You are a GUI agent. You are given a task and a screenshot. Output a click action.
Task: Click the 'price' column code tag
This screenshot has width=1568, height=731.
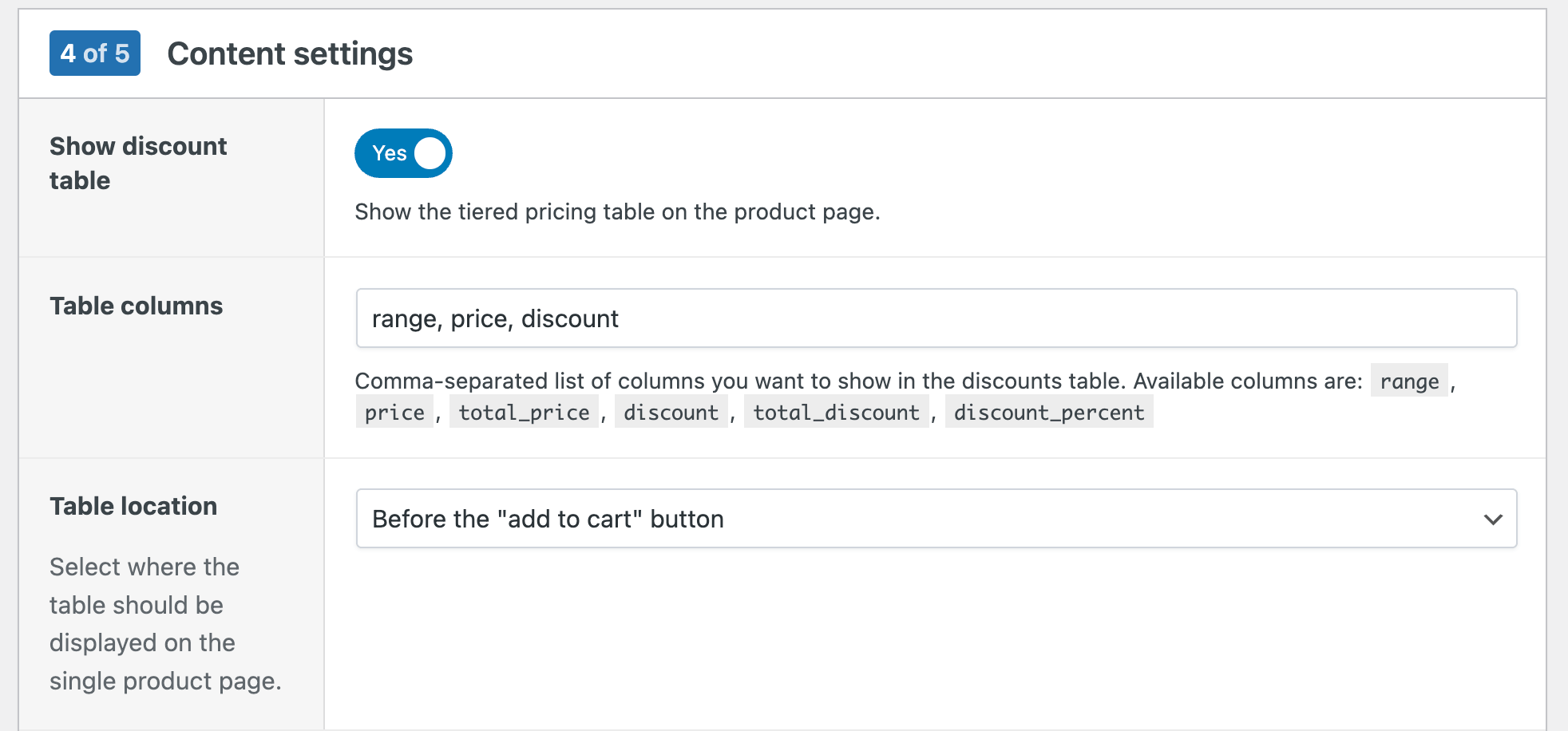pos(394,412)
